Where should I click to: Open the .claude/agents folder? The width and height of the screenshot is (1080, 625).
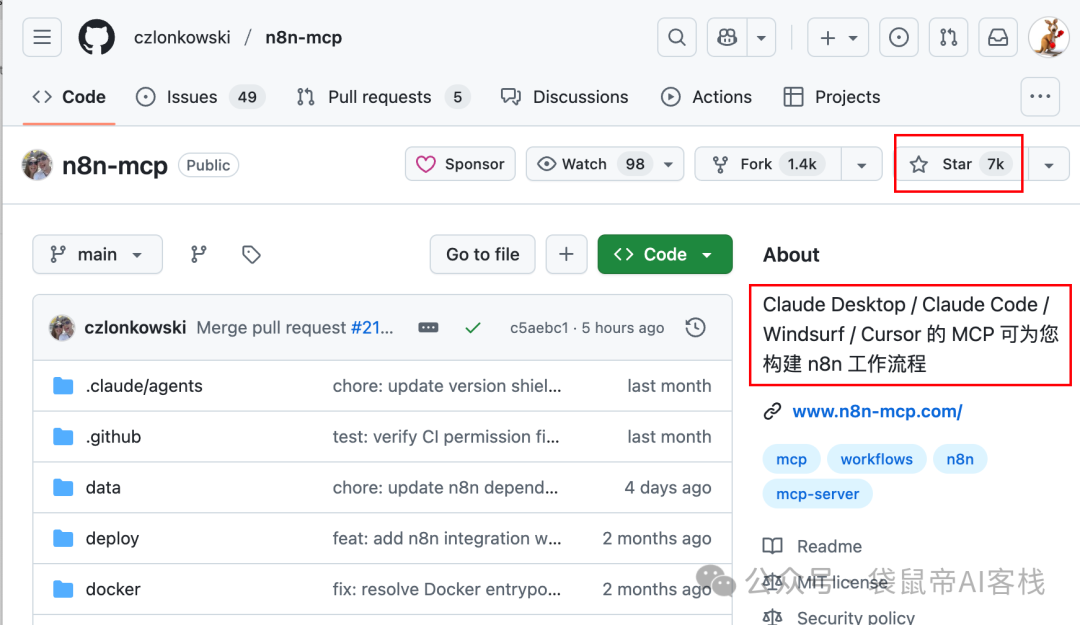[x=144, y=386]
